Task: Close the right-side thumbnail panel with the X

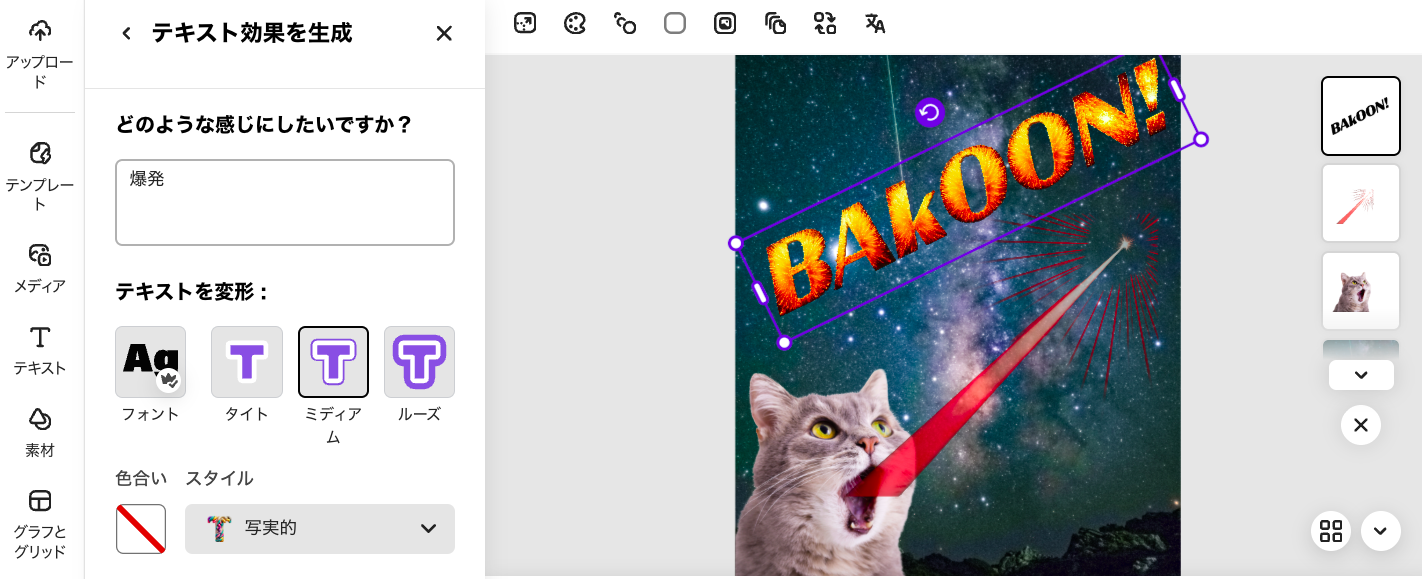Action: tap(1360, 425)
